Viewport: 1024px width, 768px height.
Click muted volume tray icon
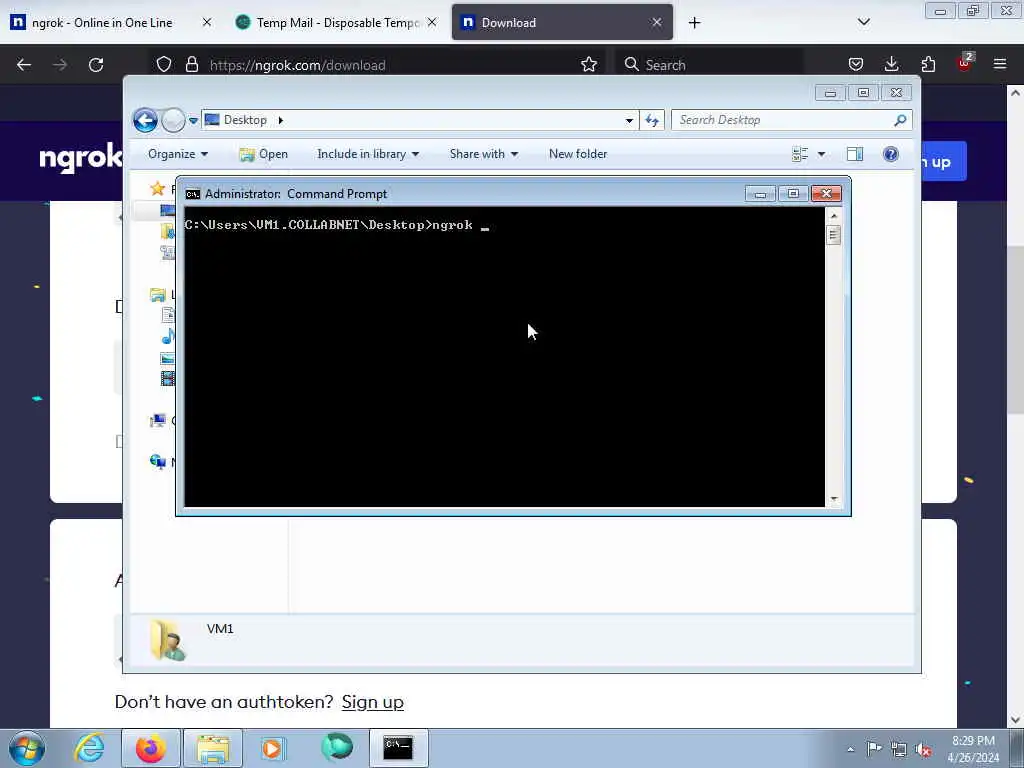pos(923,749)
